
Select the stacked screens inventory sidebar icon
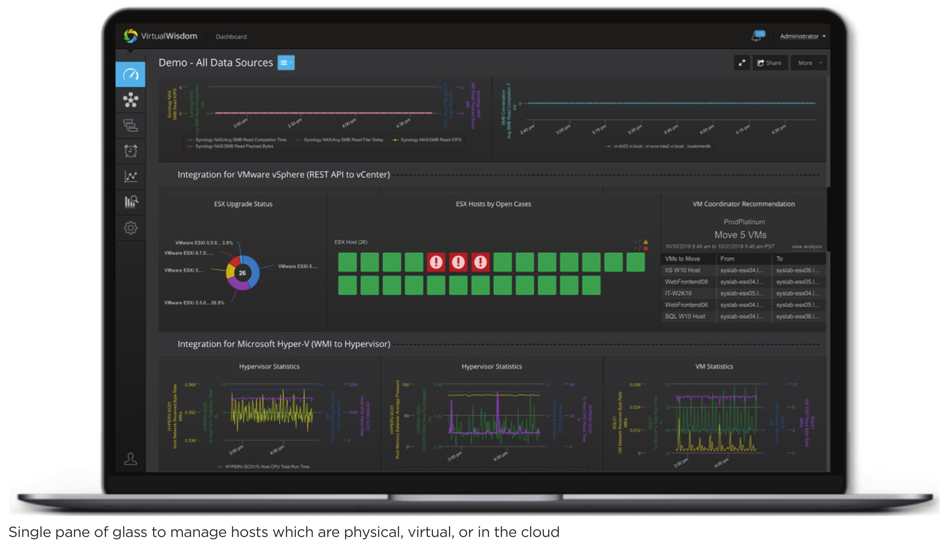point(130,125)
